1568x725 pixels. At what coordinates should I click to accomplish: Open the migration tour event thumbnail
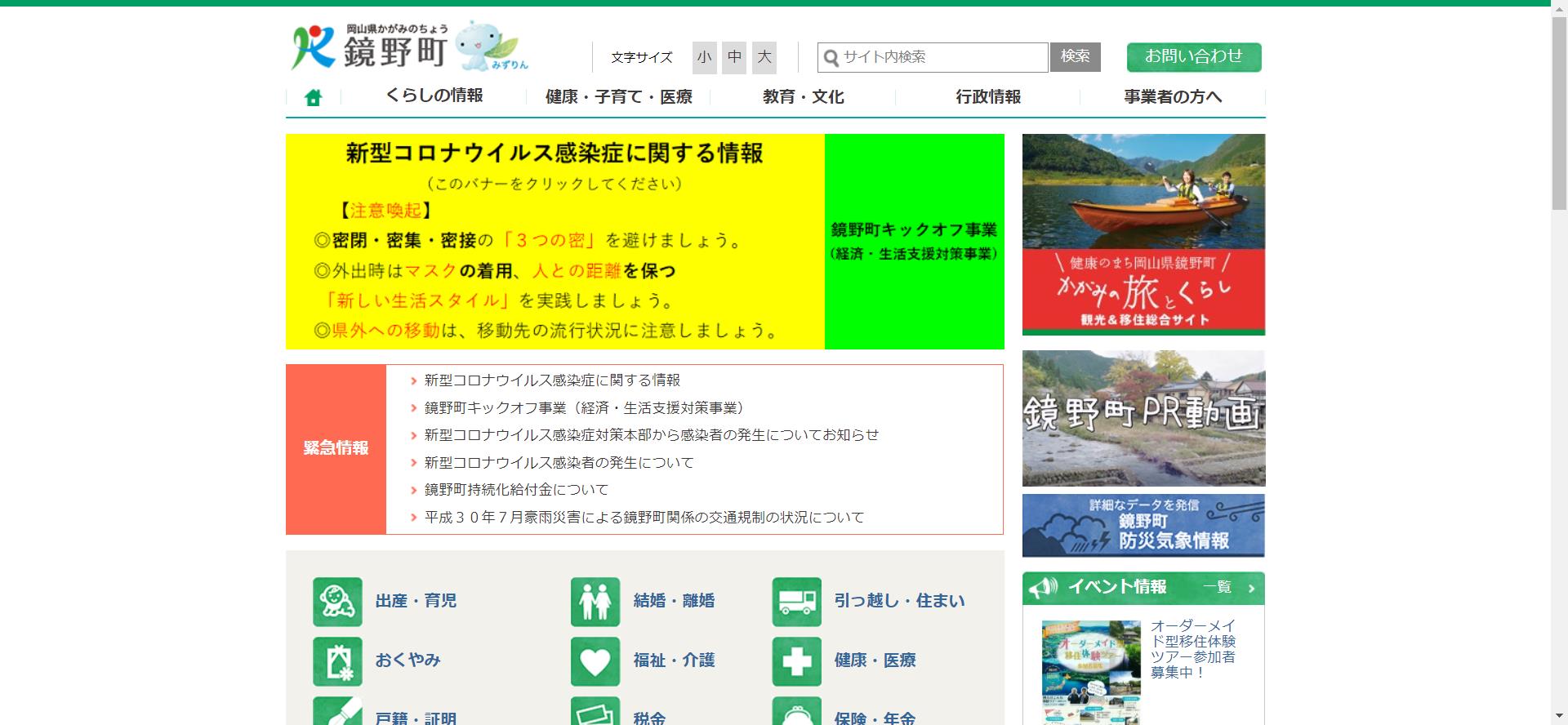tap(1091, 673)
